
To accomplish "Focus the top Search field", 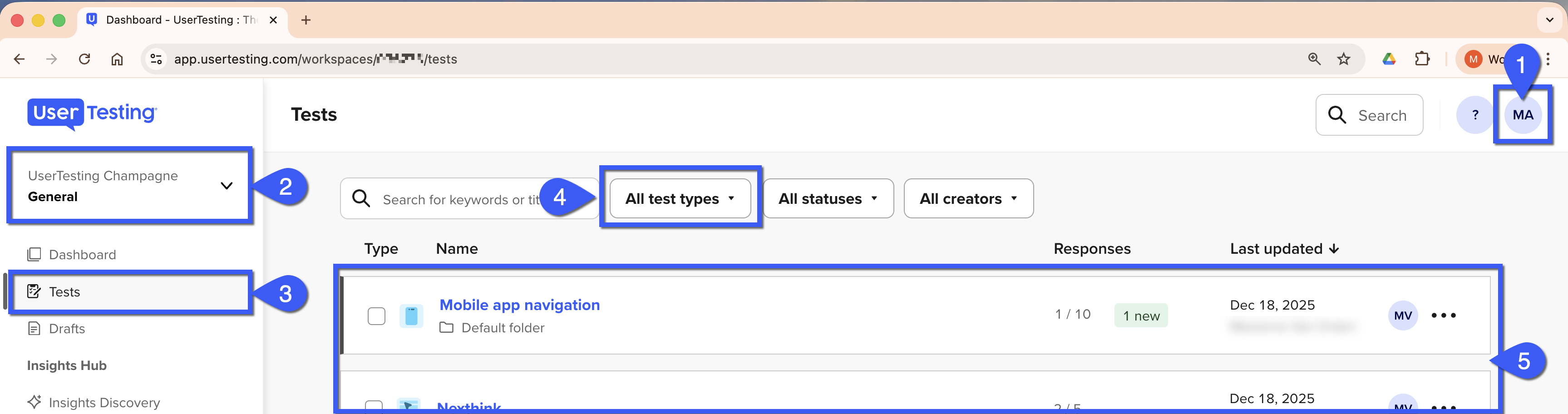I will [x=1369, y=115].
